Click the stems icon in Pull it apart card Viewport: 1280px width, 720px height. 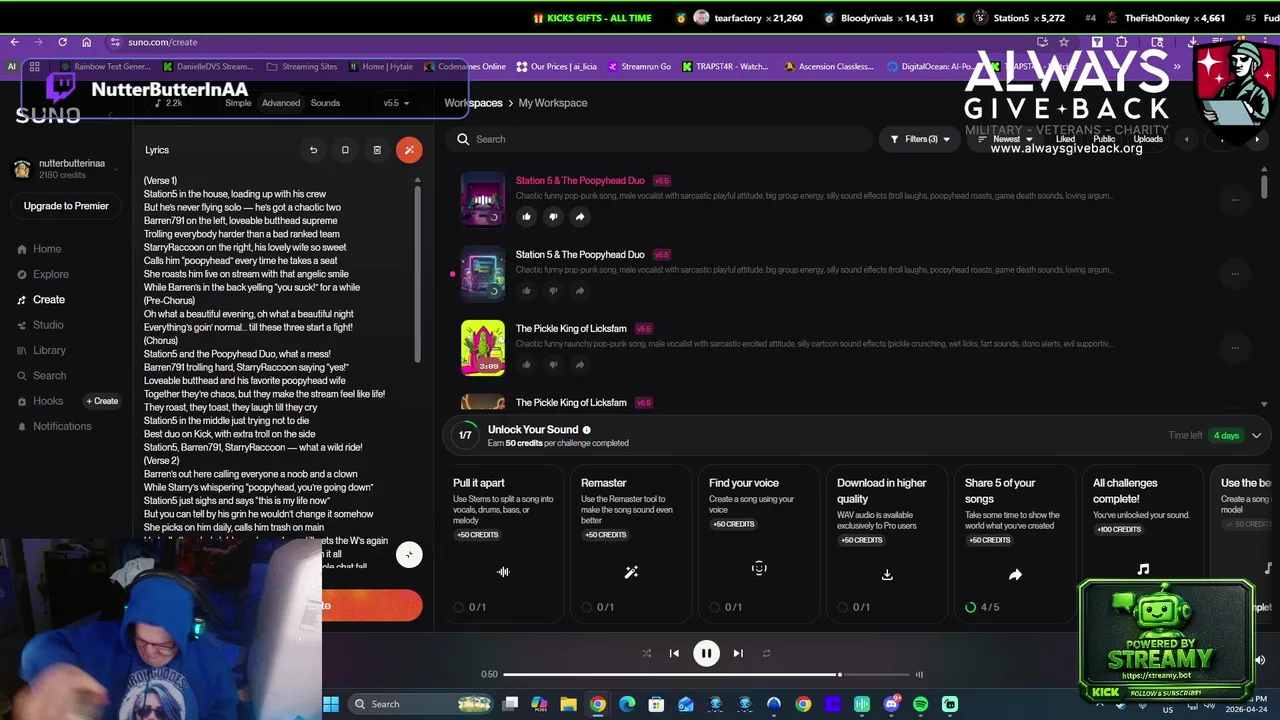(x=503, y=572)
